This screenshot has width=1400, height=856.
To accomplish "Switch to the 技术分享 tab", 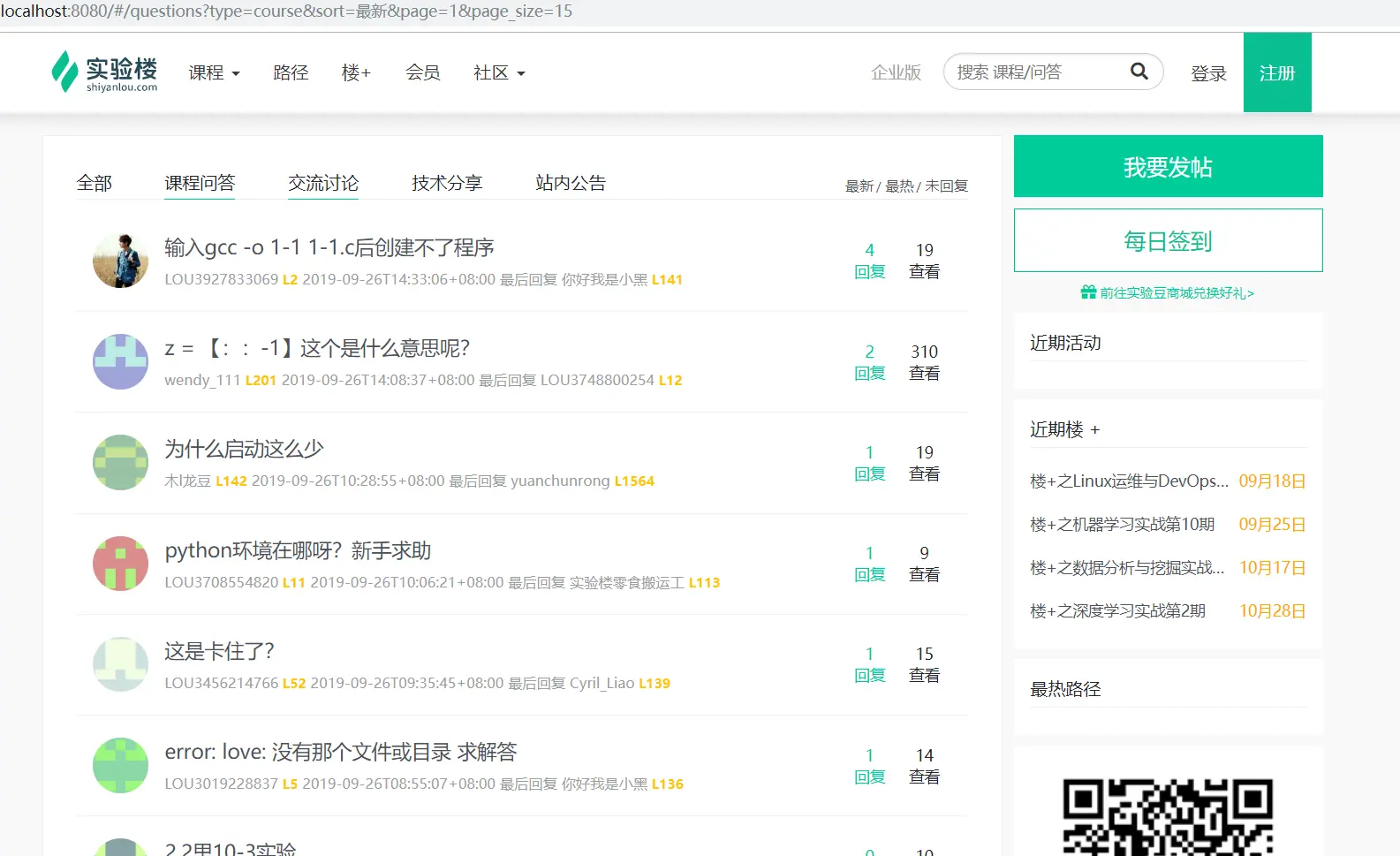I will coord(447,183).
